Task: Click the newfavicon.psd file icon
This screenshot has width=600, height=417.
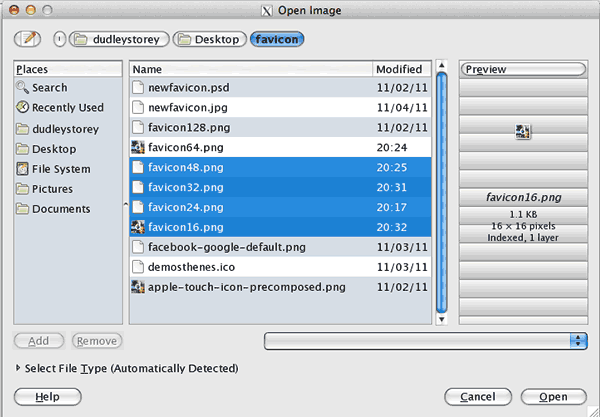Action: [x=138, y=88]
